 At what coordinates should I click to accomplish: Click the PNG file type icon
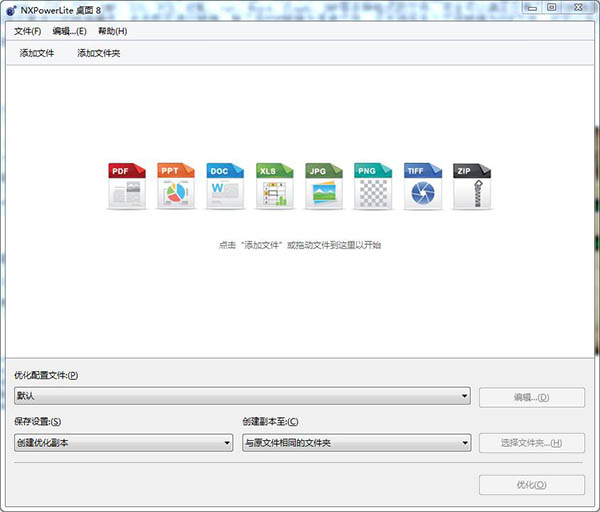373,186
